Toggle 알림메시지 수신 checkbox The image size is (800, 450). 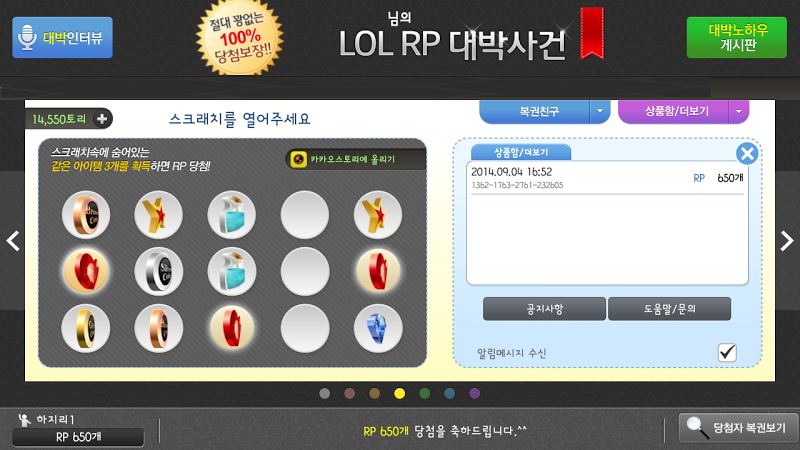tap(727, 352)
